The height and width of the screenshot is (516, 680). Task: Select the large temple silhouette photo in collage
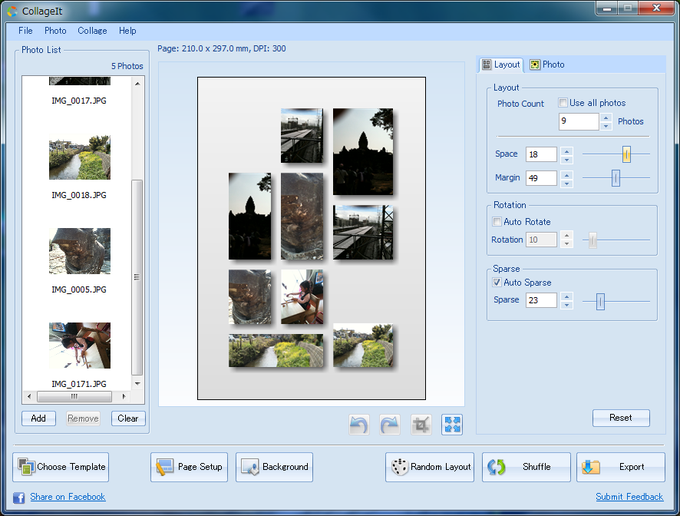(x=363, y=151)
